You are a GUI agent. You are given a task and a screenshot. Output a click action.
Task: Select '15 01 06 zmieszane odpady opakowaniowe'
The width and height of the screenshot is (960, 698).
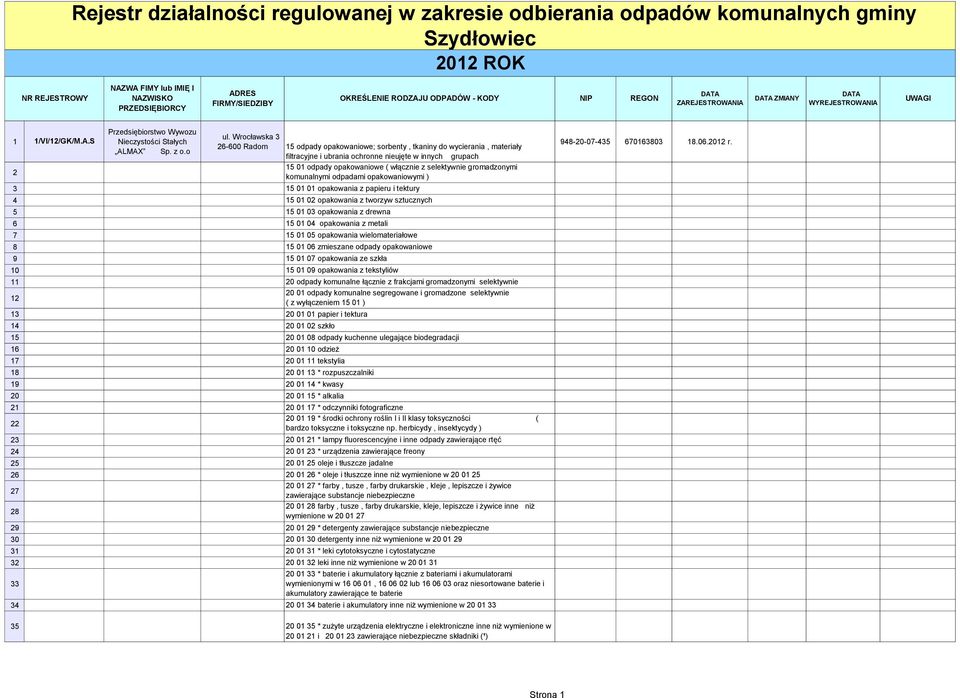tap(419, 247)
